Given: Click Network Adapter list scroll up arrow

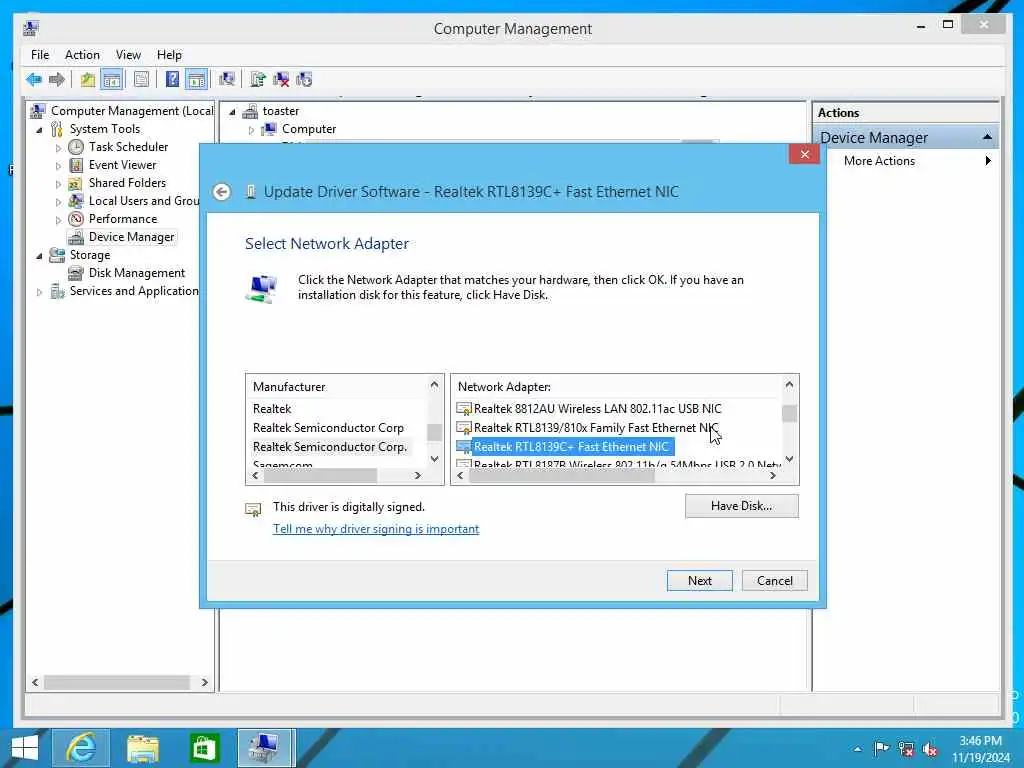Looking at the screenshot, I should click(x=789, y=385).
